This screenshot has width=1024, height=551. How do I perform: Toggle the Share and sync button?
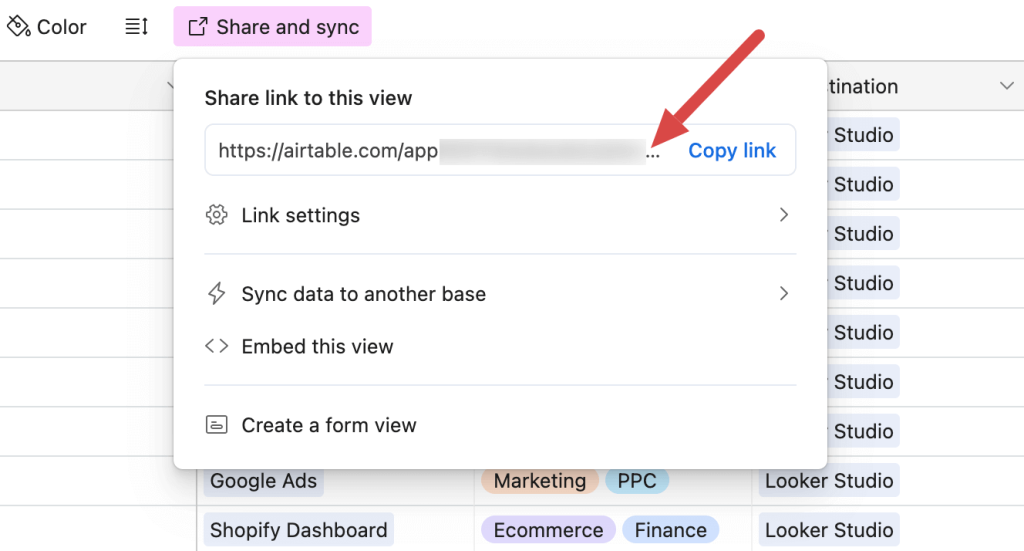(272, 27)
